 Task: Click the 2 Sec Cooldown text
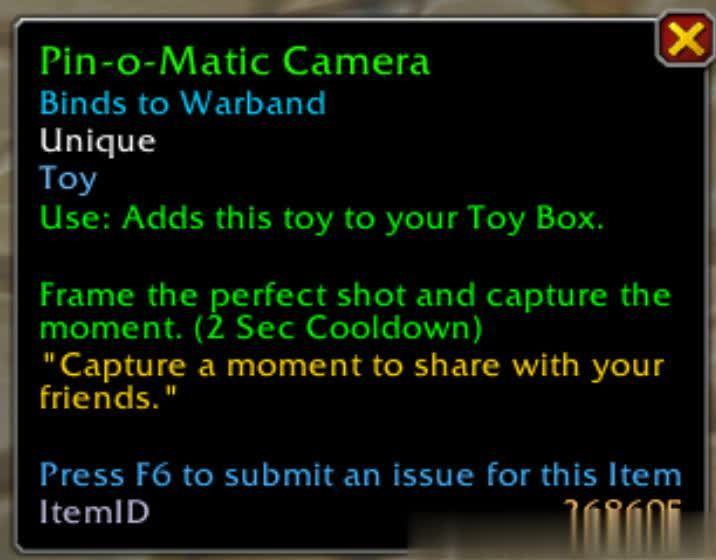pos(338,328)
